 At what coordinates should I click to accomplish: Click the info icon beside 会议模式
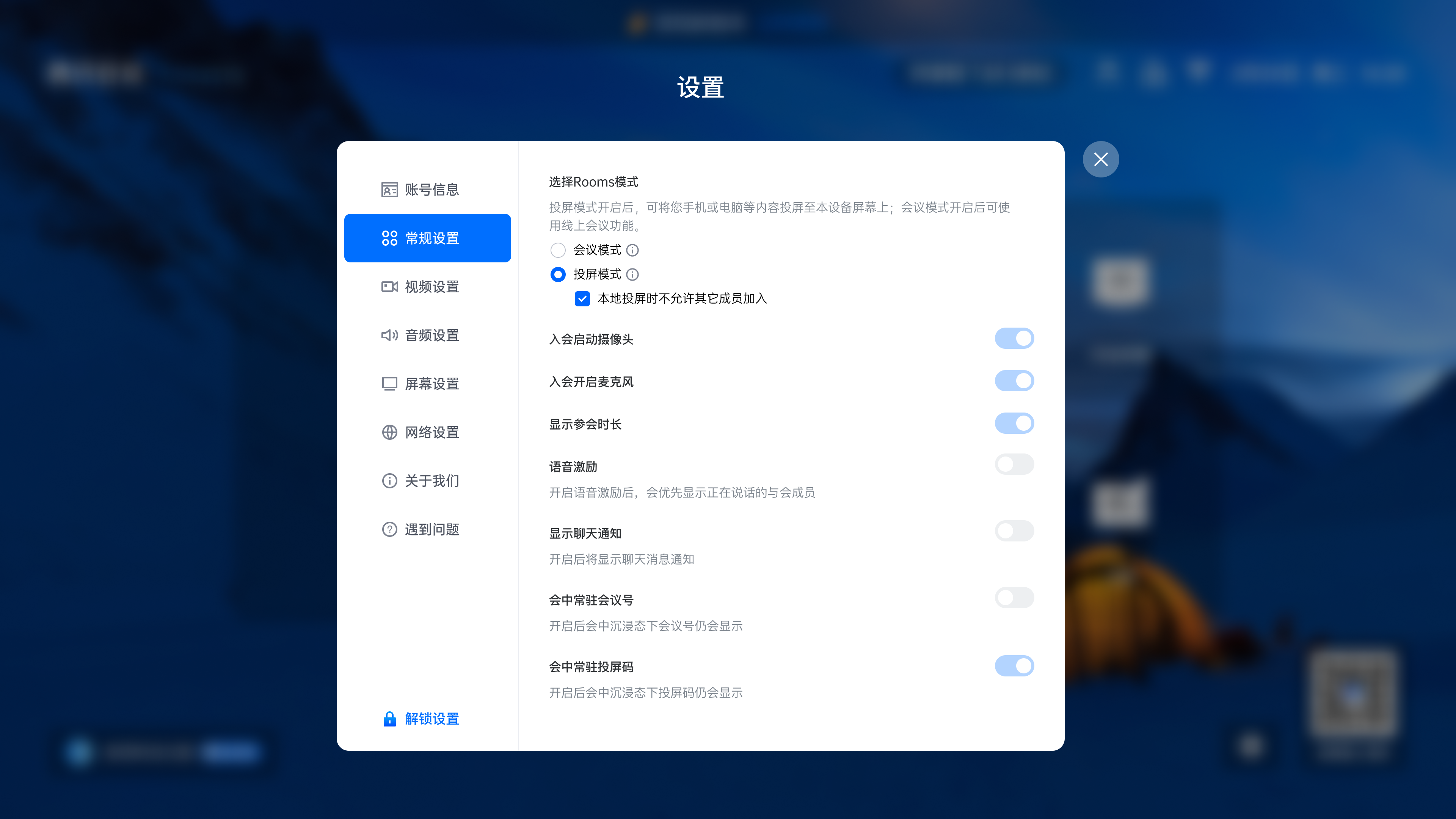click(x=632, y=250)
